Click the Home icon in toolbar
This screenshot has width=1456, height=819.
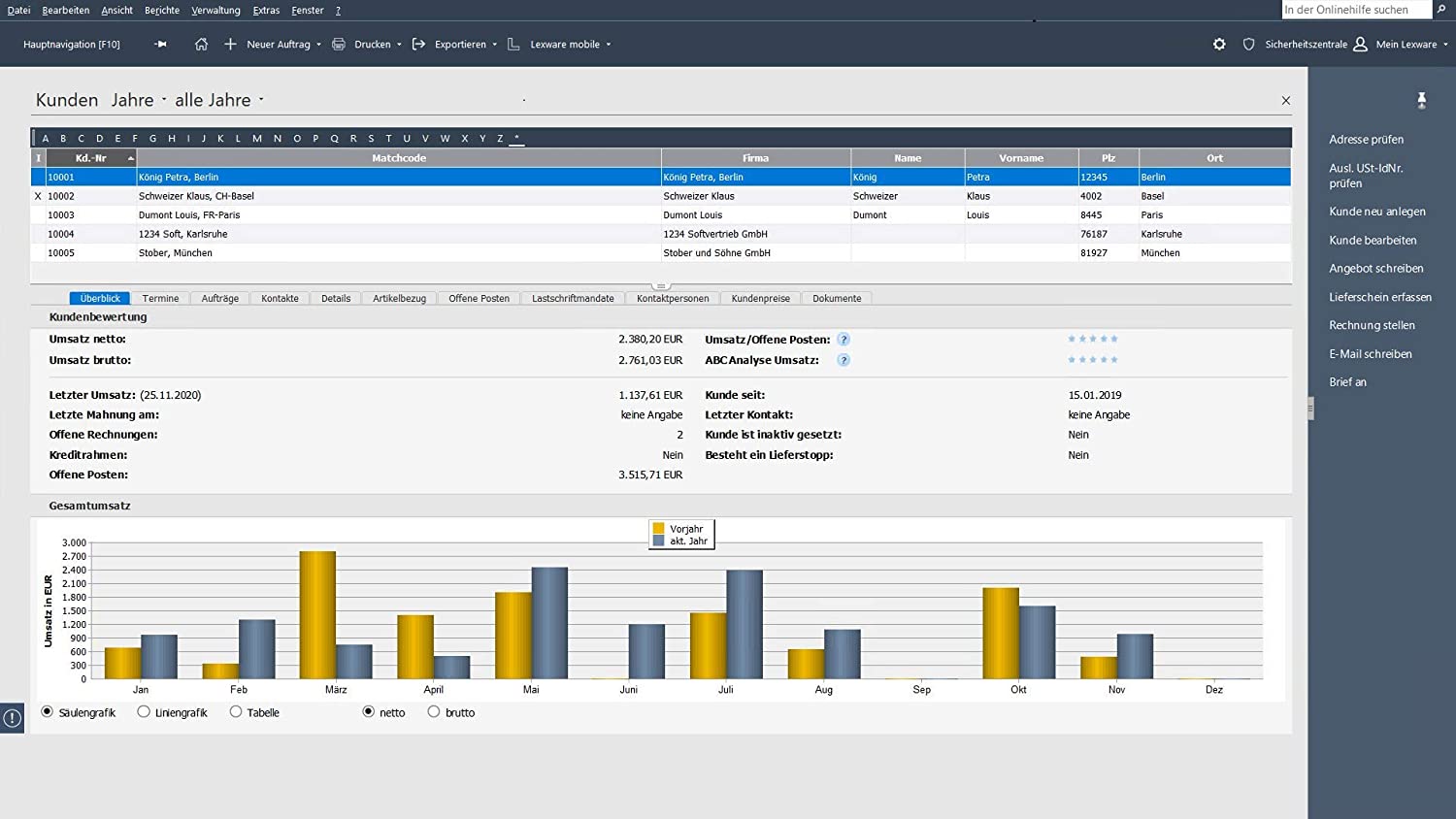(201, 45)
